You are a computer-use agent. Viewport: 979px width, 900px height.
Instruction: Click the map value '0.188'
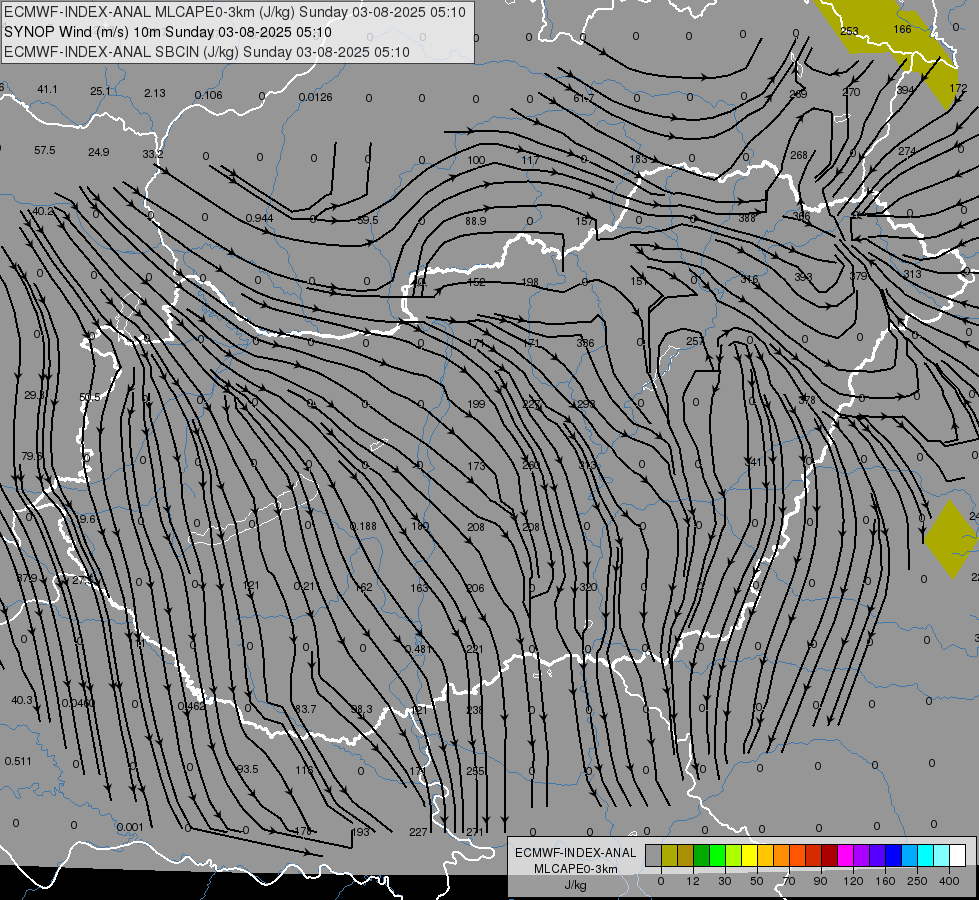363,527
